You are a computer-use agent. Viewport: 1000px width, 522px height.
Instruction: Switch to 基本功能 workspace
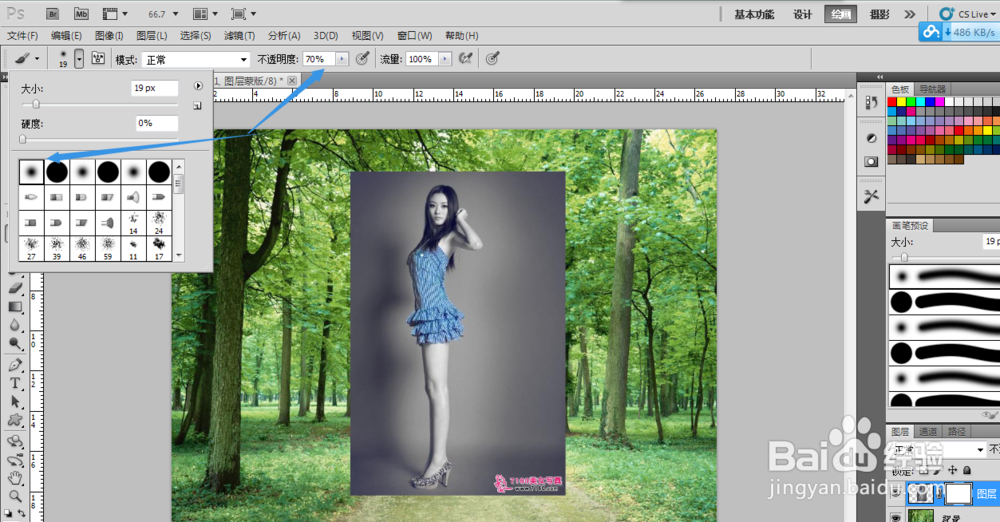click(754, 14)
